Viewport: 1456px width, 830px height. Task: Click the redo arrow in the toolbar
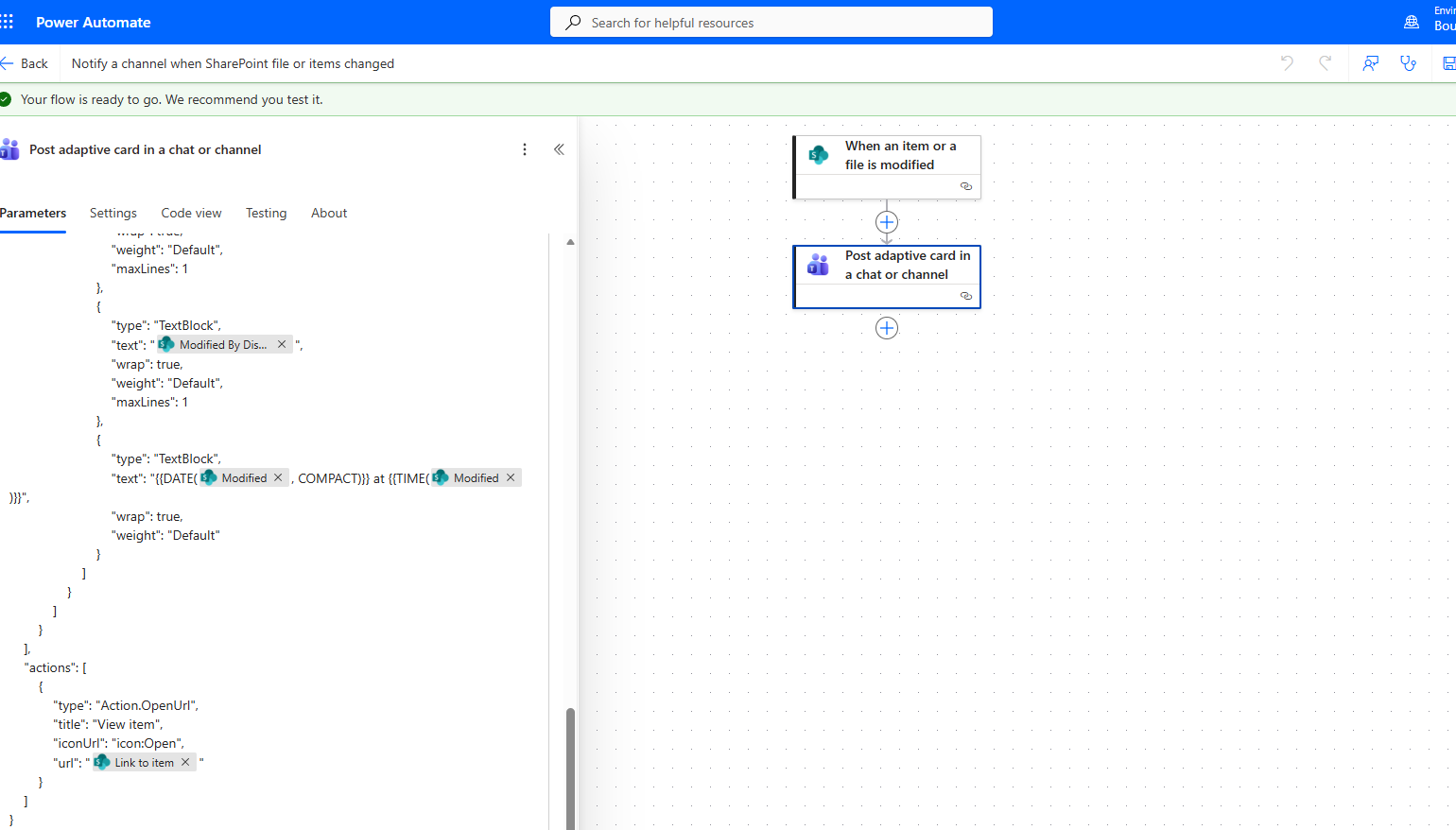click(x=1326, y=63)
